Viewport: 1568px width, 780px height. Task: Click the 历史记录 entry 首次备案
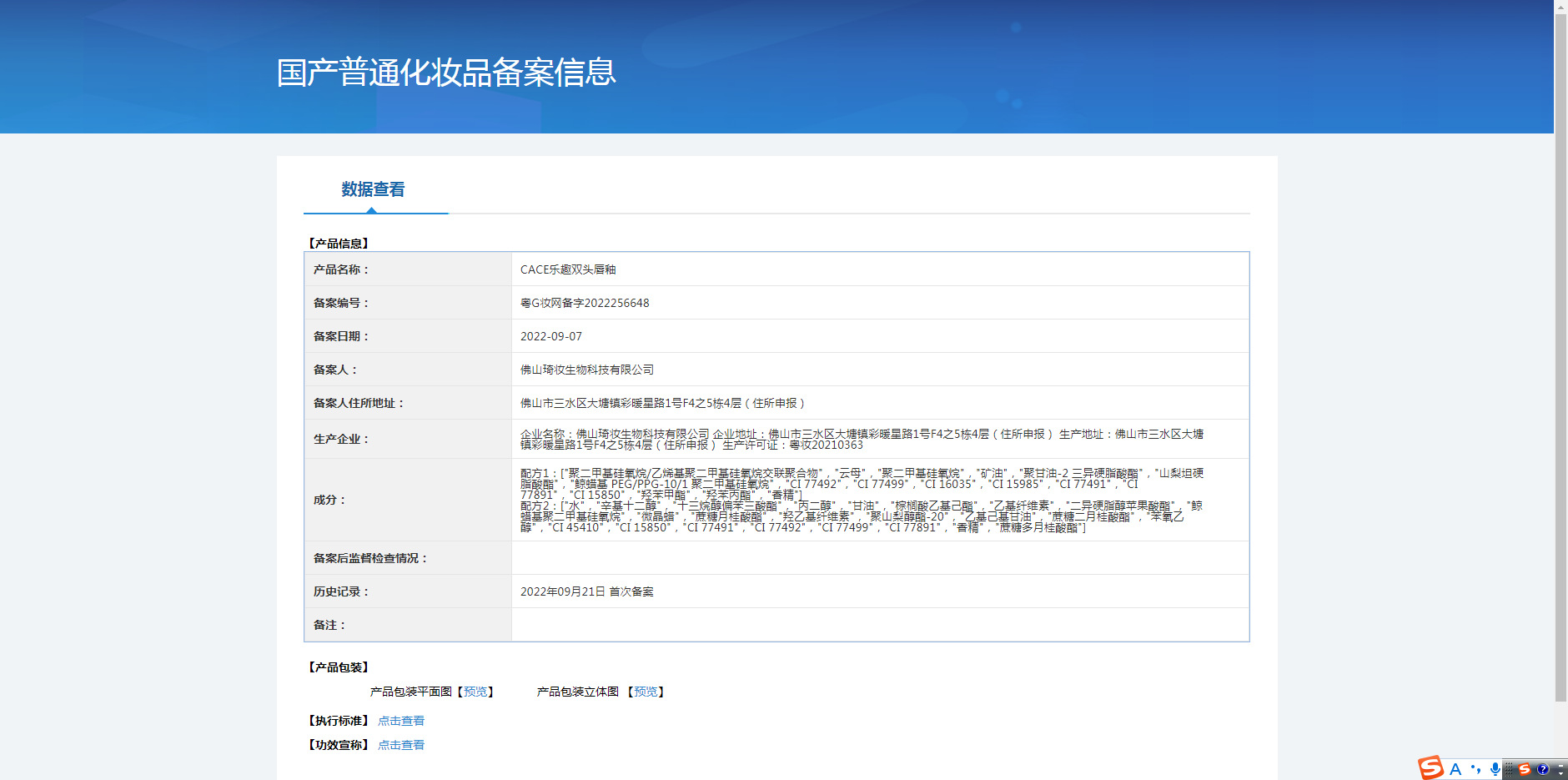[631, 591]
